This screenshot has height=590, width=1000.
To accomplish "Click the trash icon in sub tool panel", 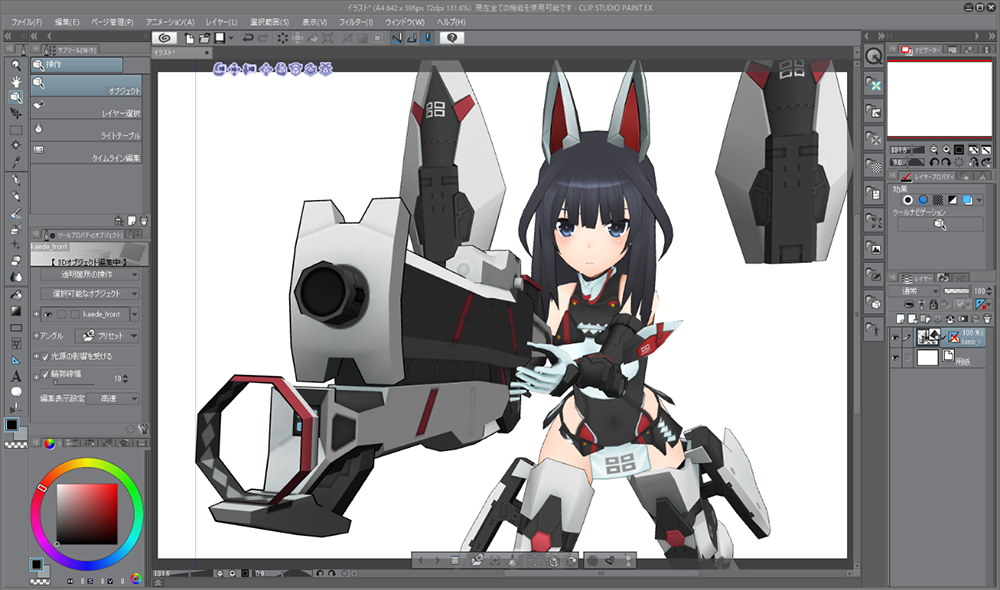I will 143,221.
